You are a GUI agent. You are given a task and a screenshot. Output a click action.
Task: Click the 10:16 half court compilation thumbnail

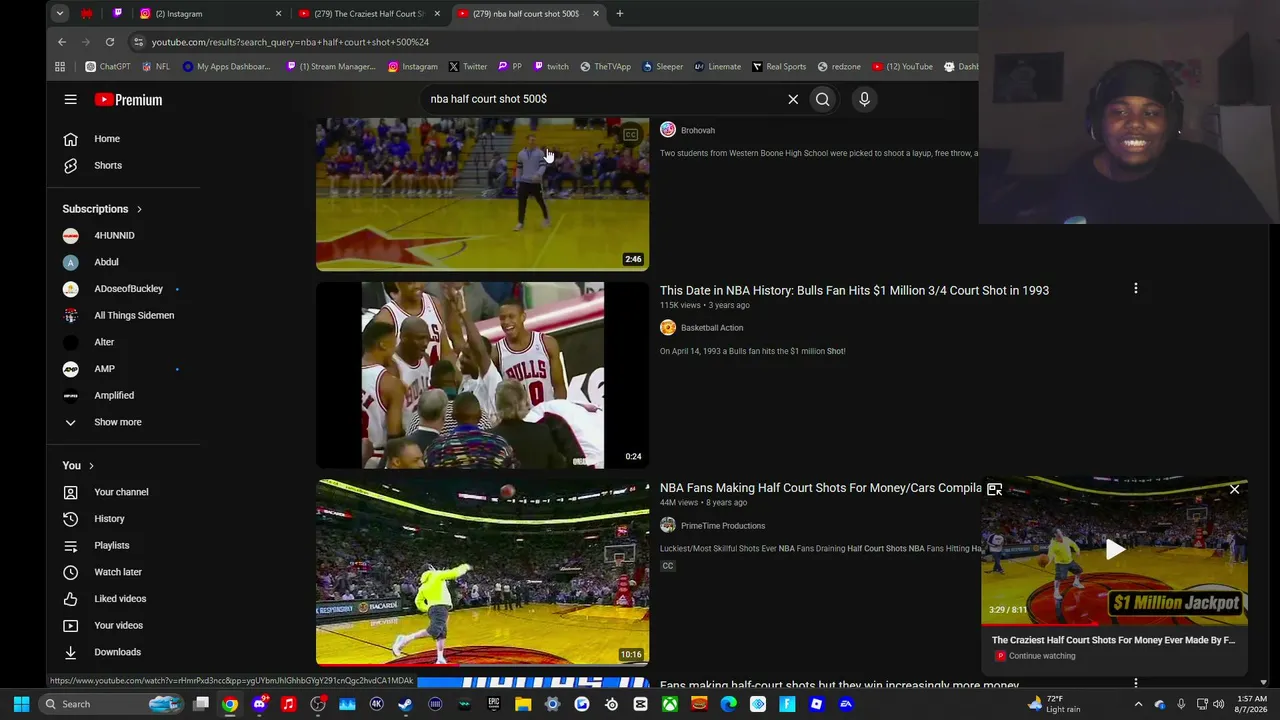[482, 572]
